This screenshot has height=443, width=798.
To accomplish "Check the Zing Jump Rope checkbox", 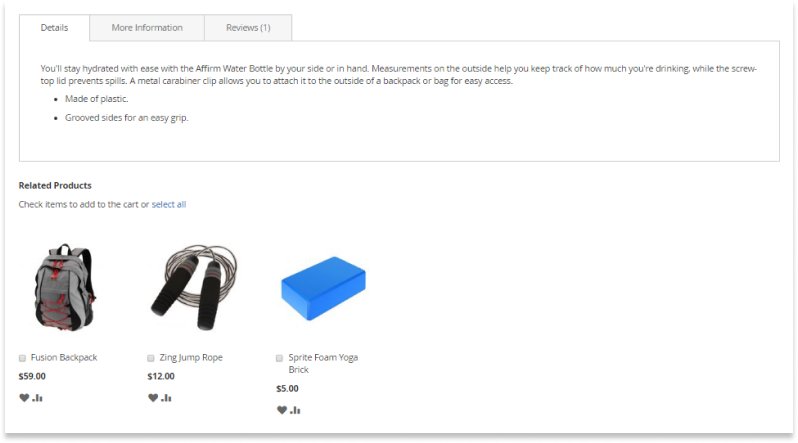I will 151,358.
